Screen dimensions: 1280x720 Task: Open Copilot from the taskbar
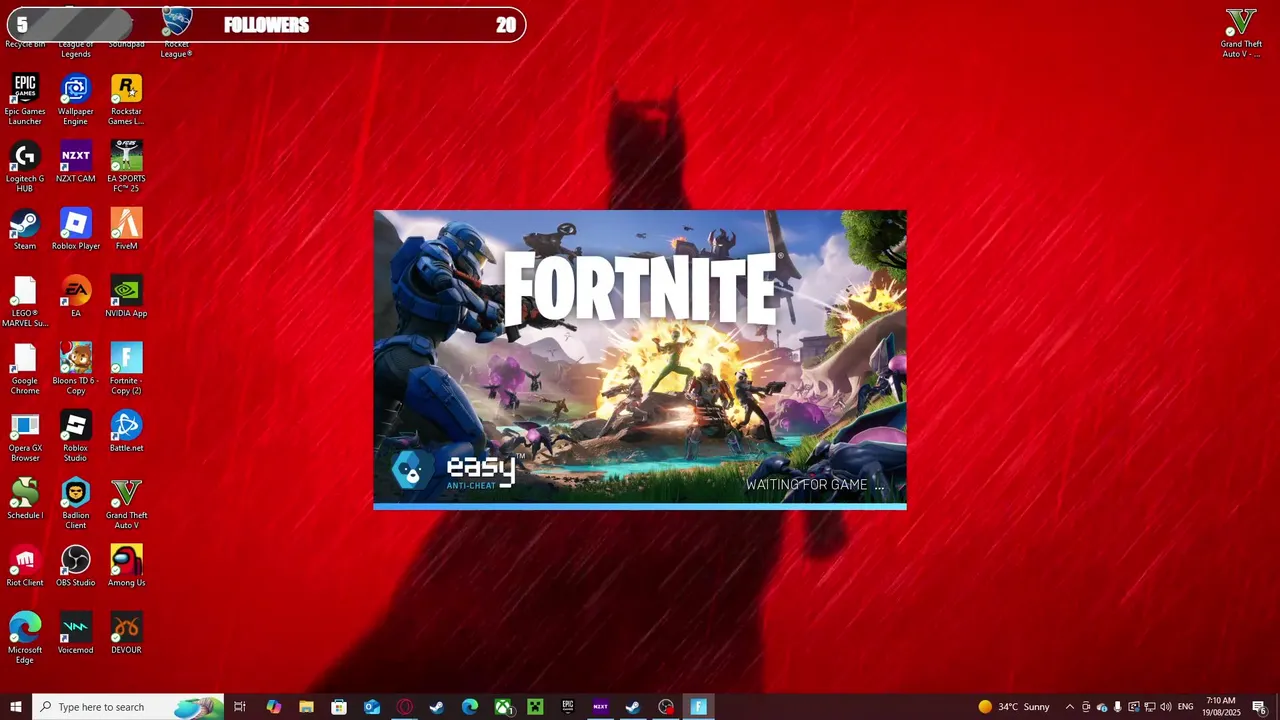pos(273,707)
